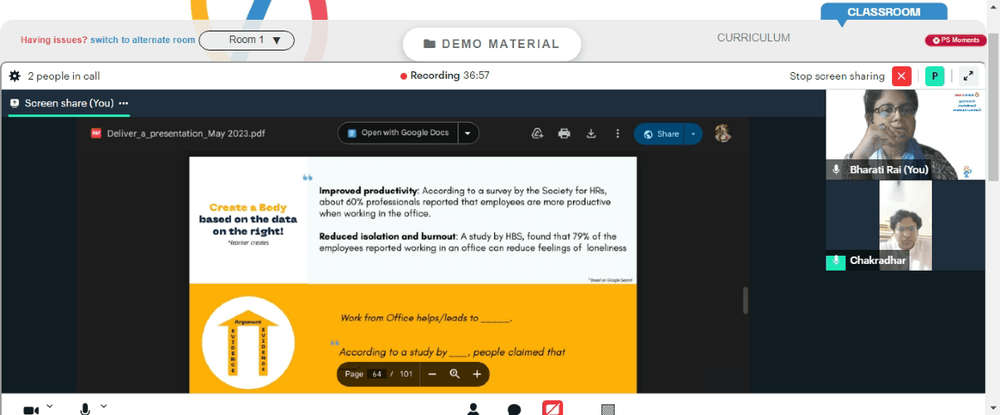
Task: Switch to the CLASSROOM tab
Action: tap(883, 11)
